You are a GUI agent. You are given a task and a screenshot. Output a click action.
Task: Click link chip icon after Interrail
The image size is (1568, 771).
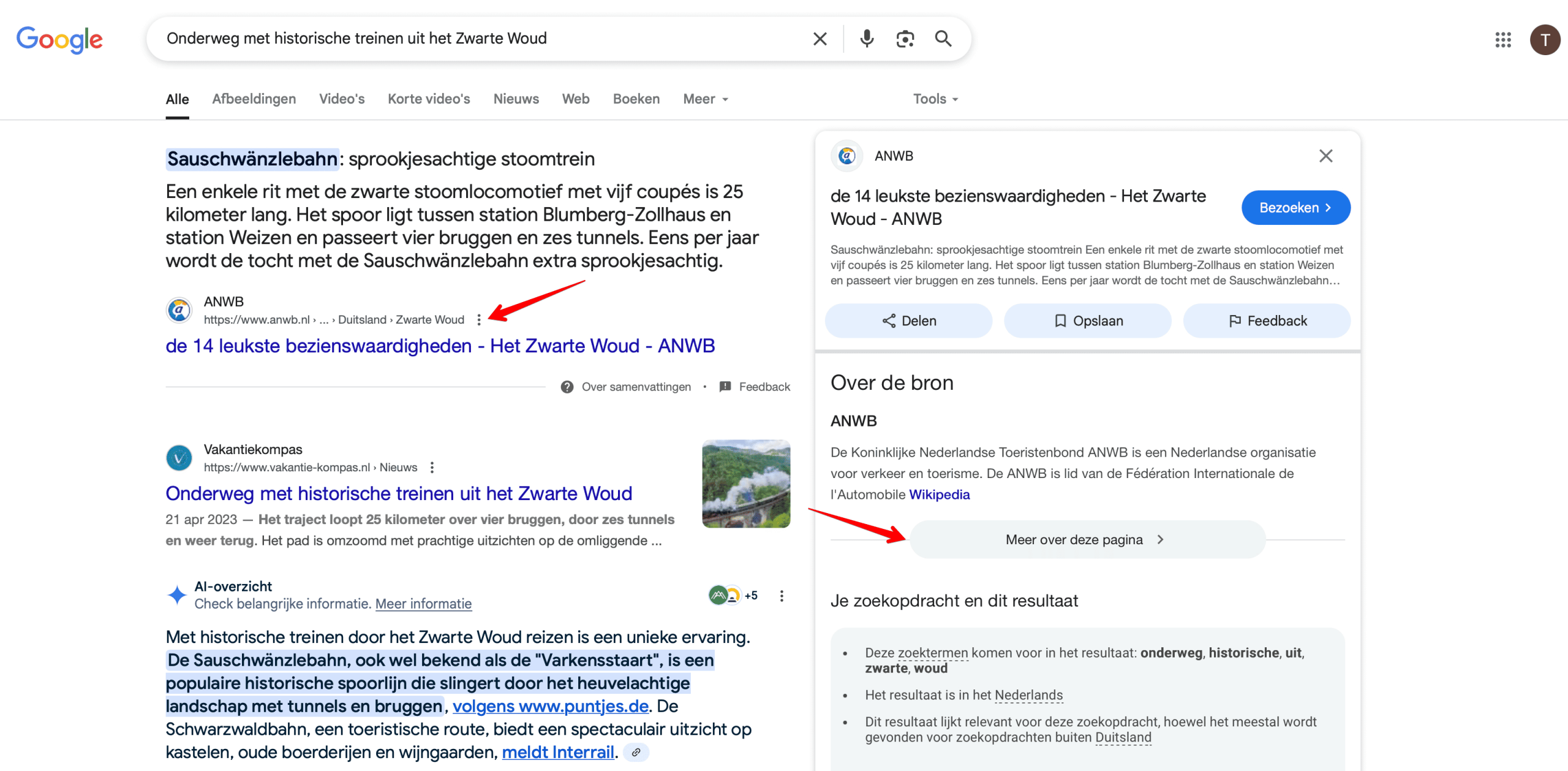click(x=636, y=752)
